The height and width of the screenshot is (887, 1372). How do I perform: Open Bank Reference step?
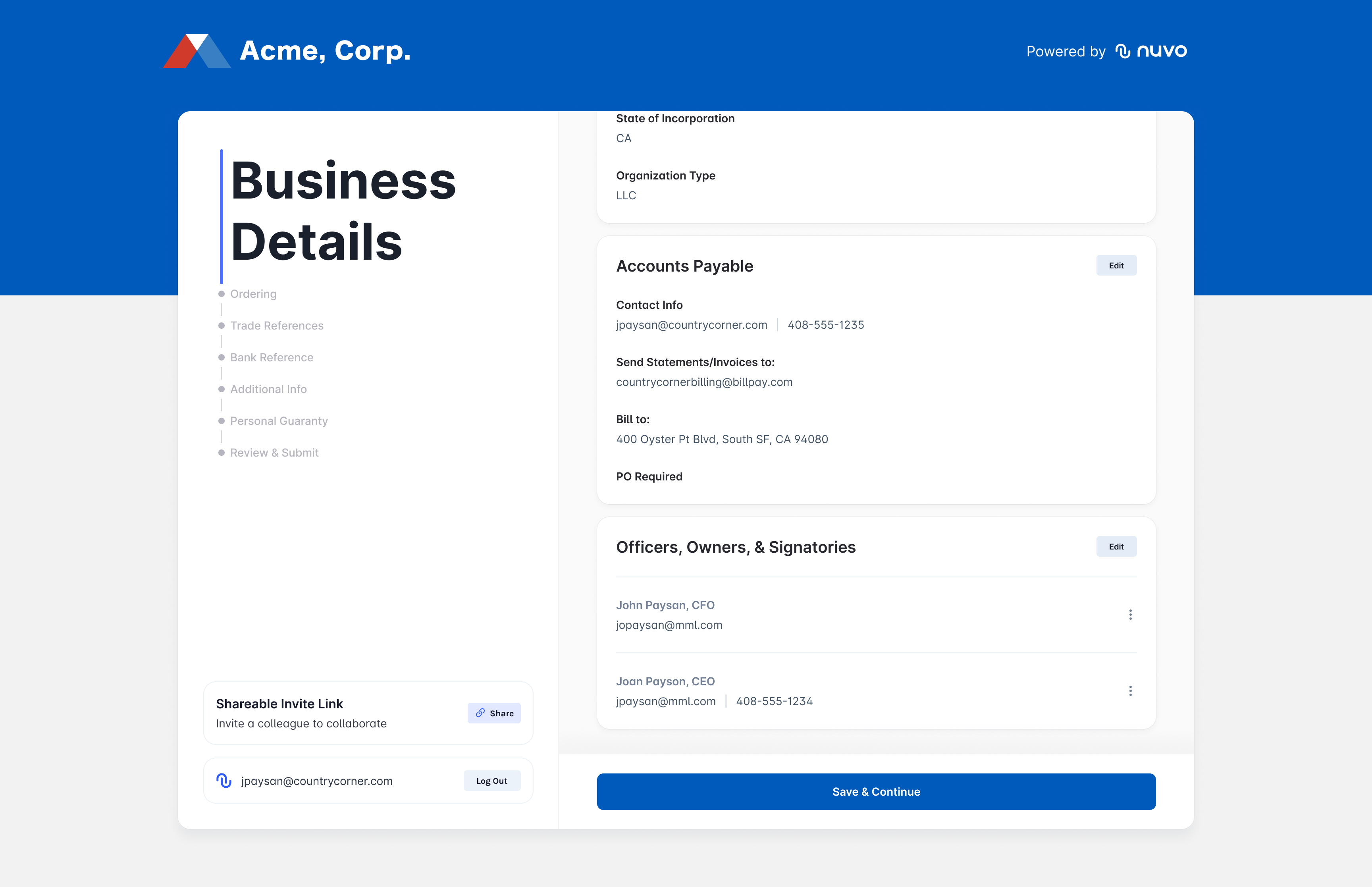[271, 357]
